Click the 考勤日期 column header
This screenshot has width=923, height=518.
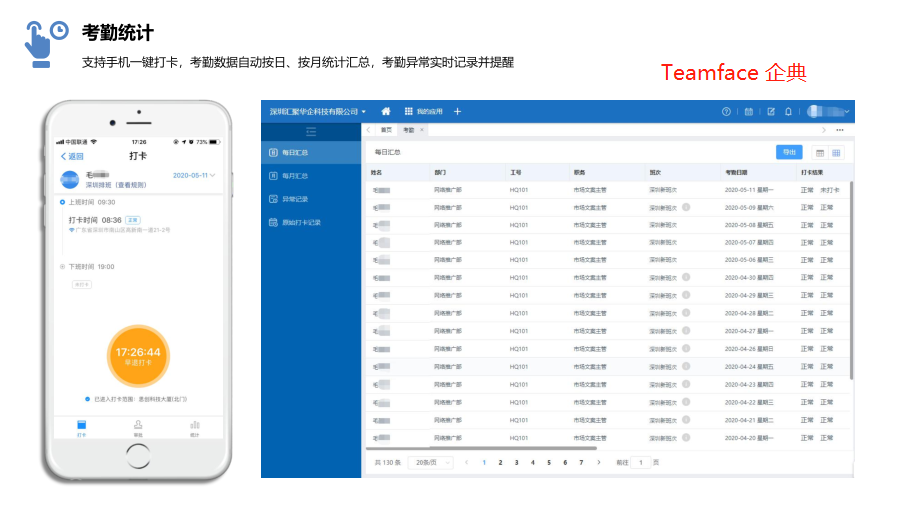(x=736, y=172)
